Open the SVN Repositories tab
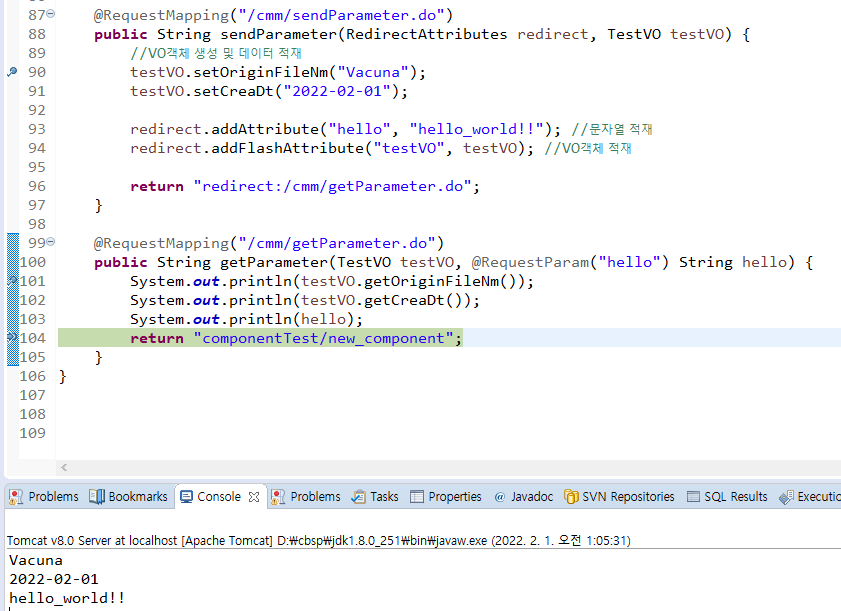The image size is (841, 611). [x=619, y=497]
